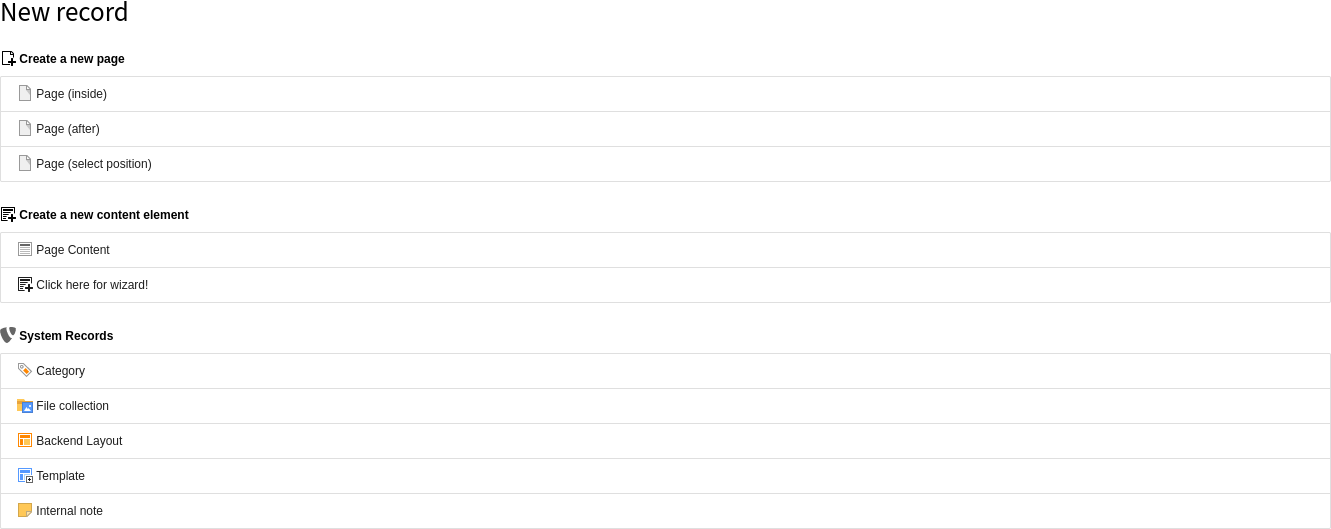Click the Page (inside) document icon

pos(25,93)
